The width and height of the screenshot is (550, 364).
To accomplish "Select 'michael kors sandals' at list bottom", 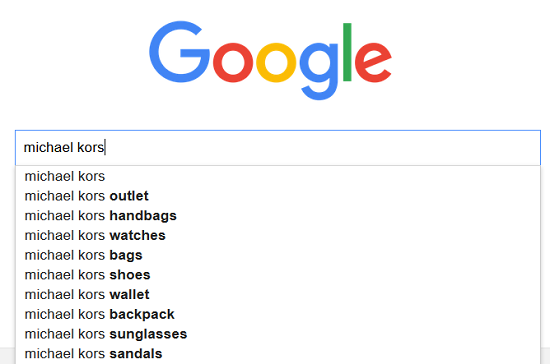I will 278,353.
